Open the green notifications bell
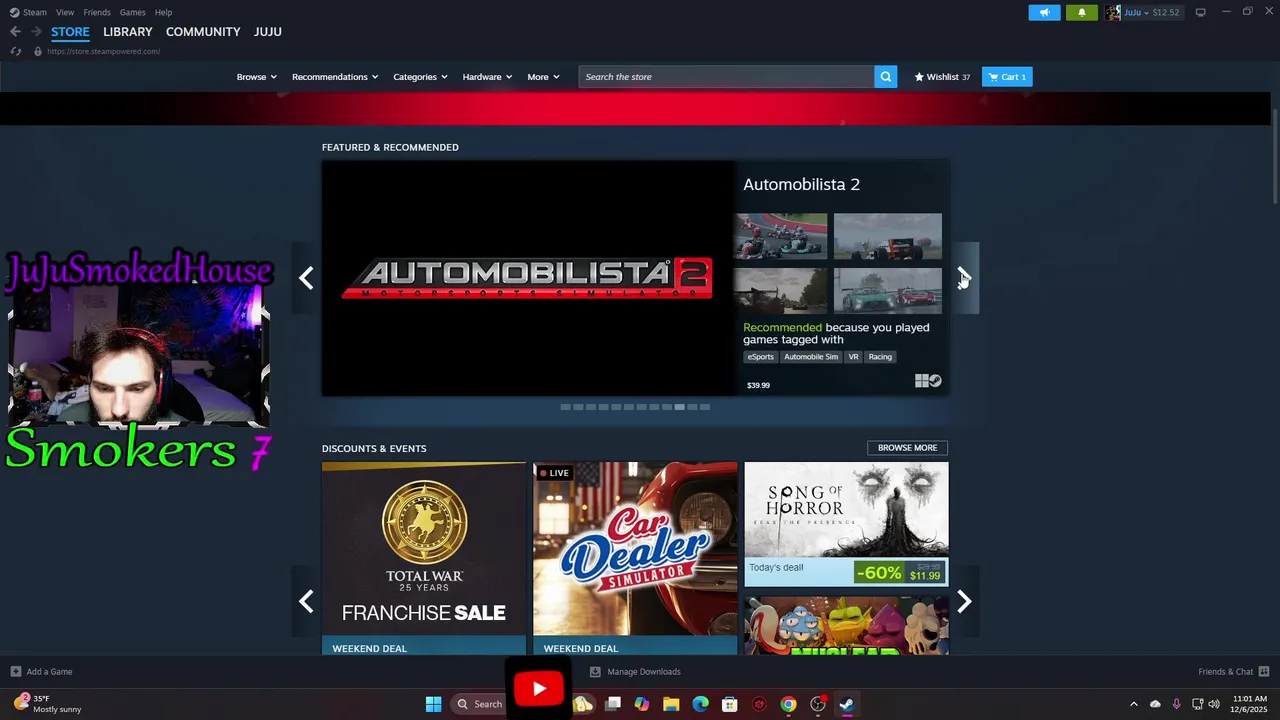1280x720 pixels. pos(1081,13)
